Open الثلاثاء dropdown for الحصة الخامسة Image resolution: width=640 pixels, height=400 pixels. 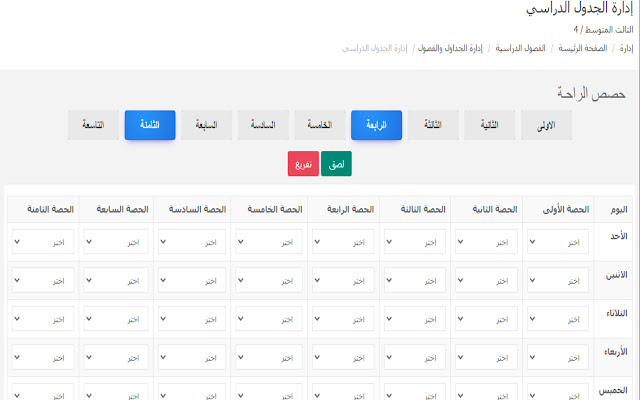pos(269,318)
